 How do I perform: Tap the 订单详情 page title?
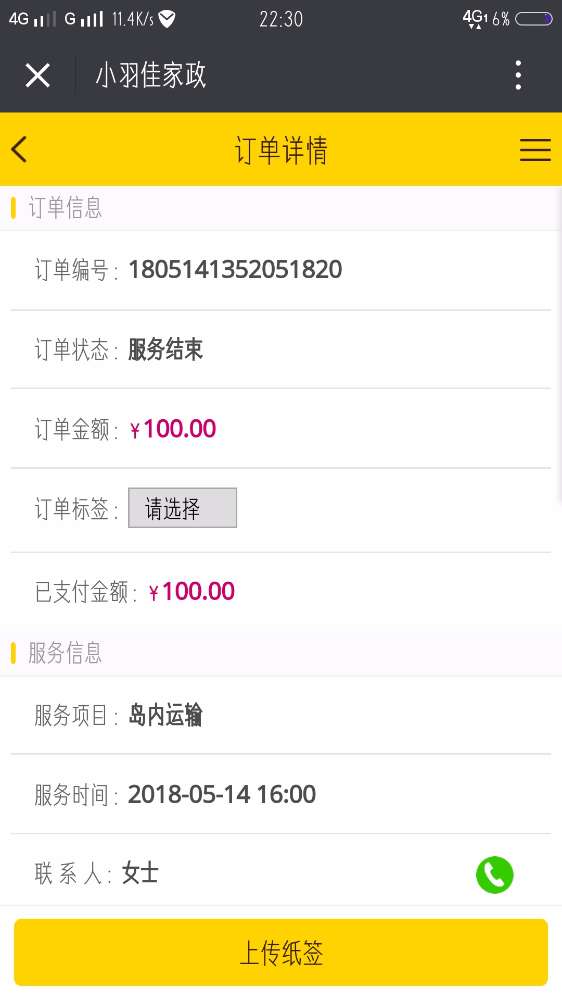coord(281,151)
